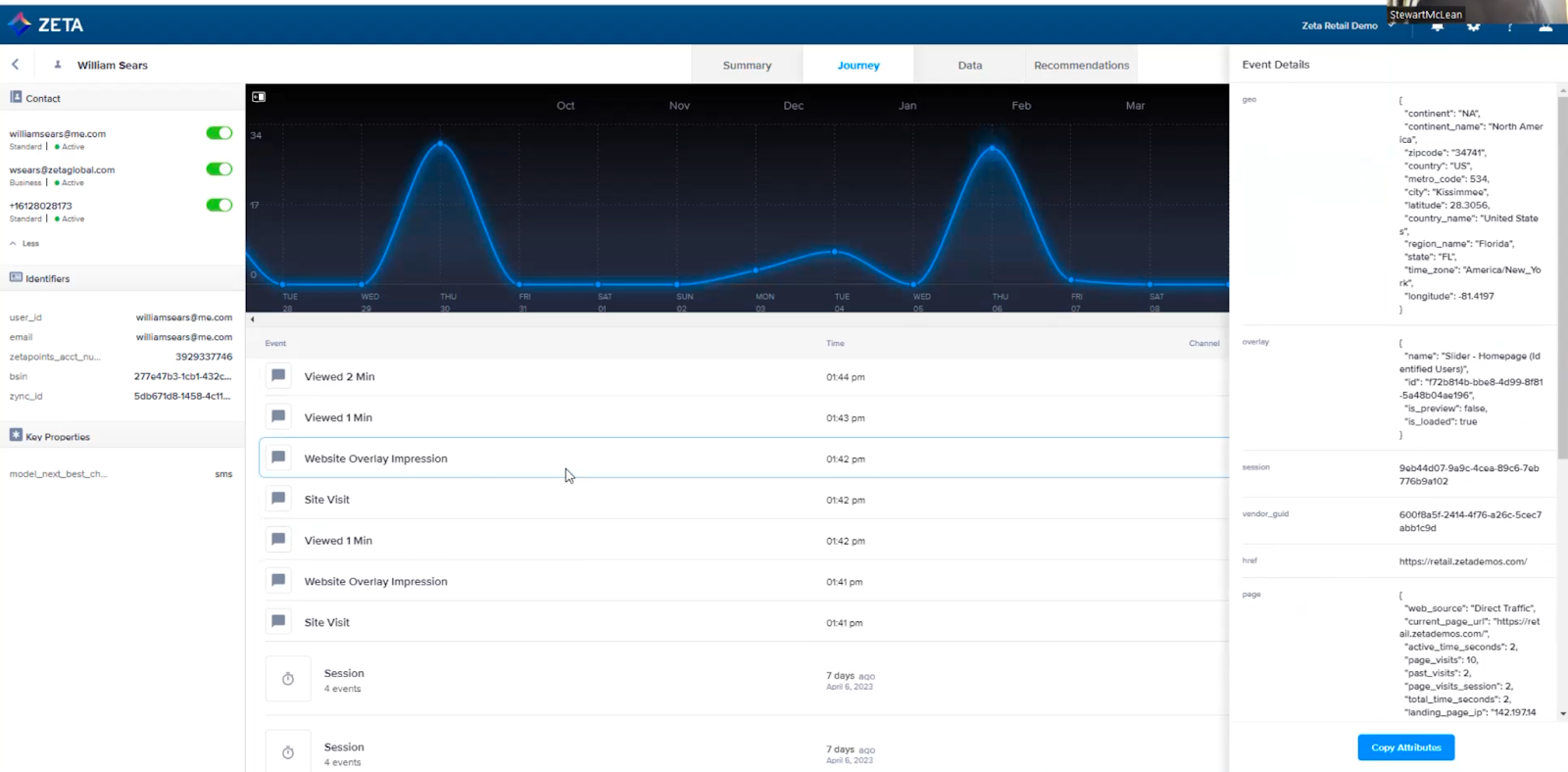Select the Website Overlay Impression event at 01:42 pm
The height and width of the screenshot is (772, 1568).
click(745, 458)
